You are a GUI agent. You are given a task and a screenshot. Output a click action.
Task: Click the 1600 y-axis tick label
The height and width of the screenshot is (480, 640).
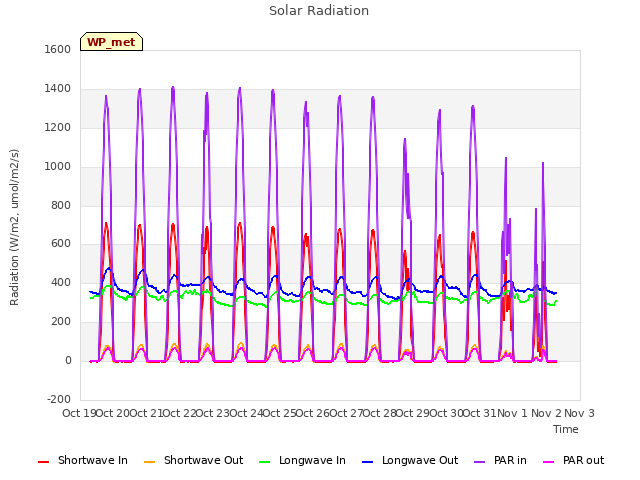(58, 49)
